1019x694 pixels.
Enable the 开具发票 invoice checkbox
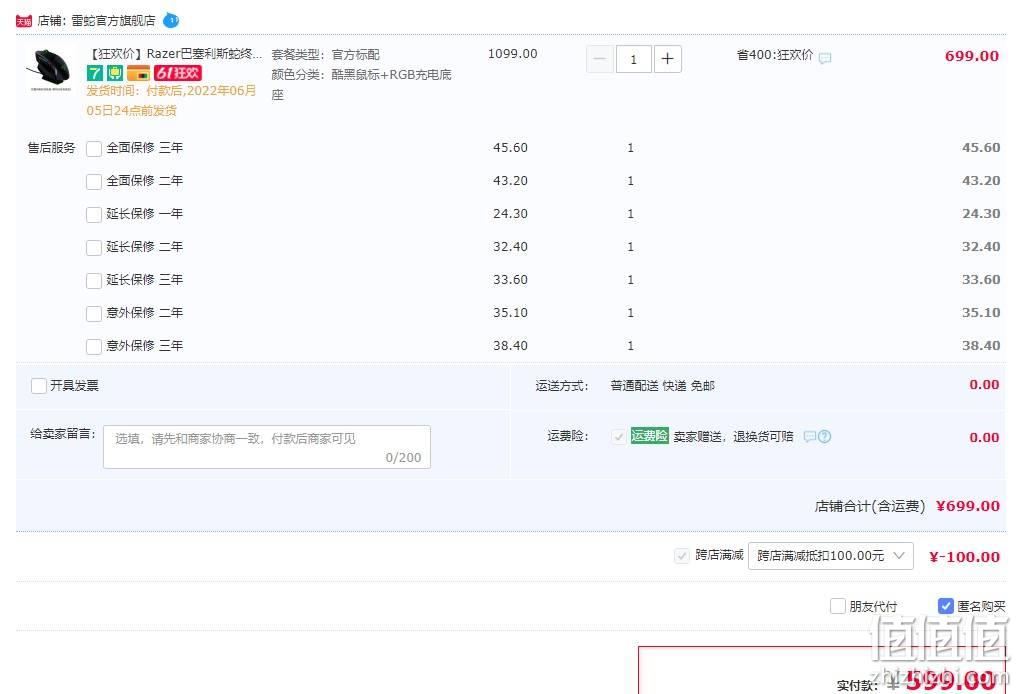[x=39, y=386]
